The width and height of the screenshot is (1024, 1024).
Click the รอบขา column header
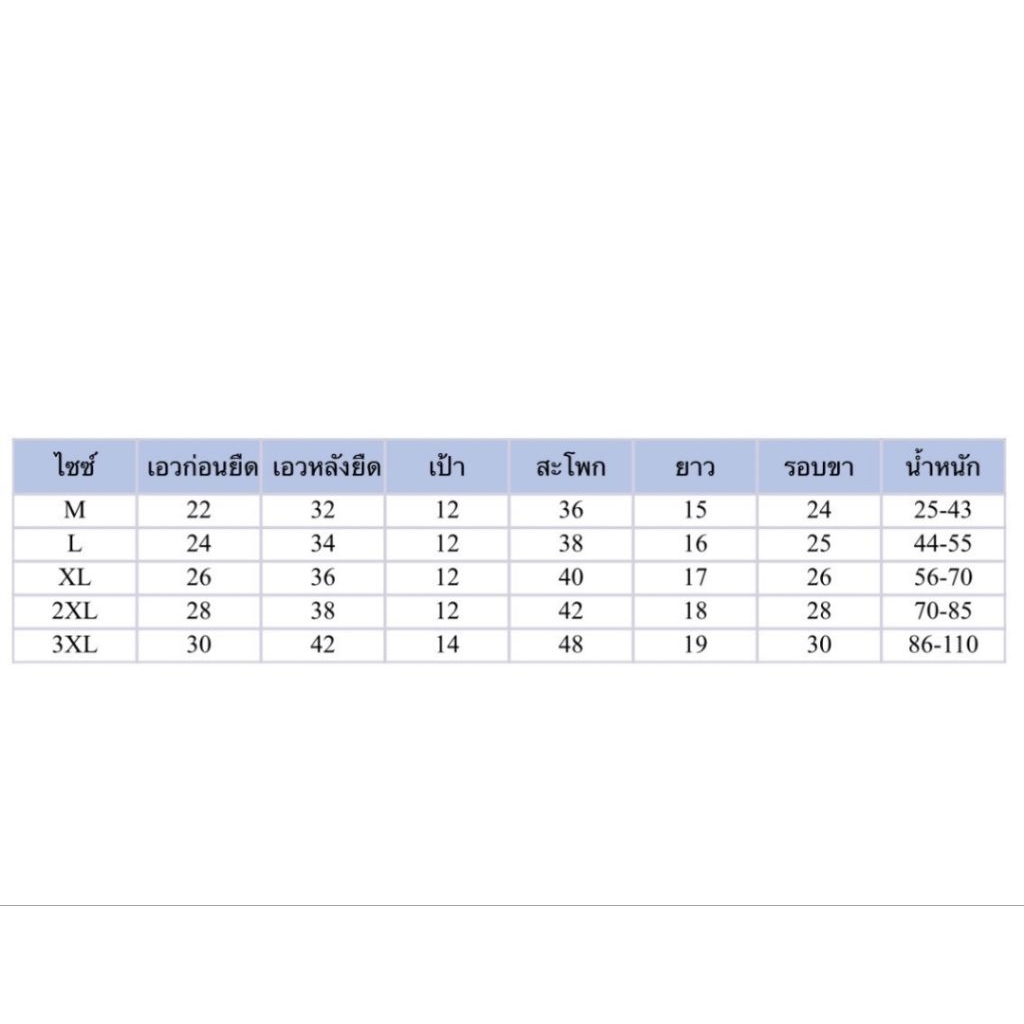point(819,467)
